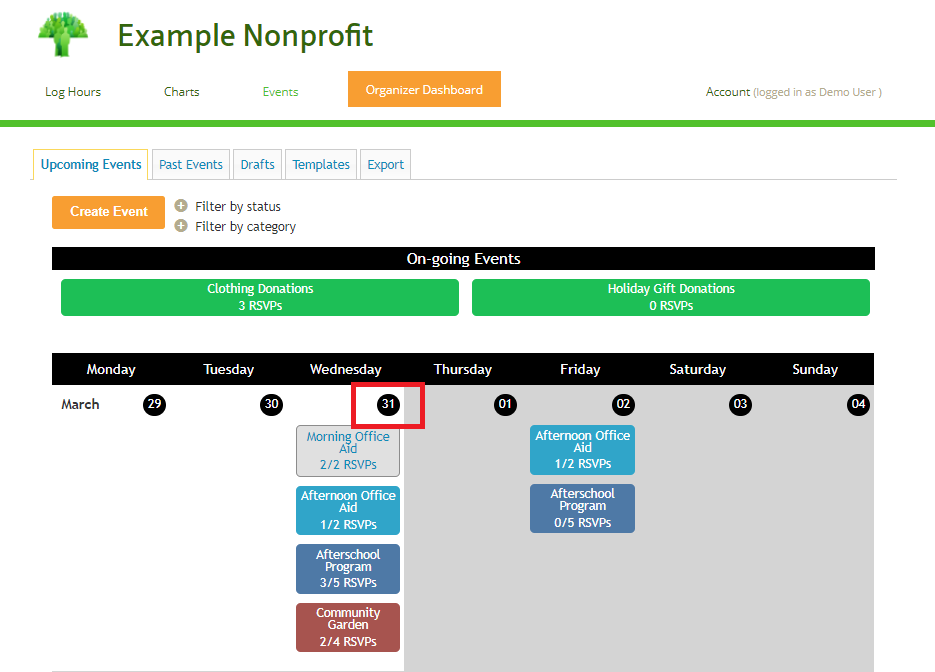Go to the Events menu item
The width and height of the screenshot is (935, 672).
click(280, 92)
